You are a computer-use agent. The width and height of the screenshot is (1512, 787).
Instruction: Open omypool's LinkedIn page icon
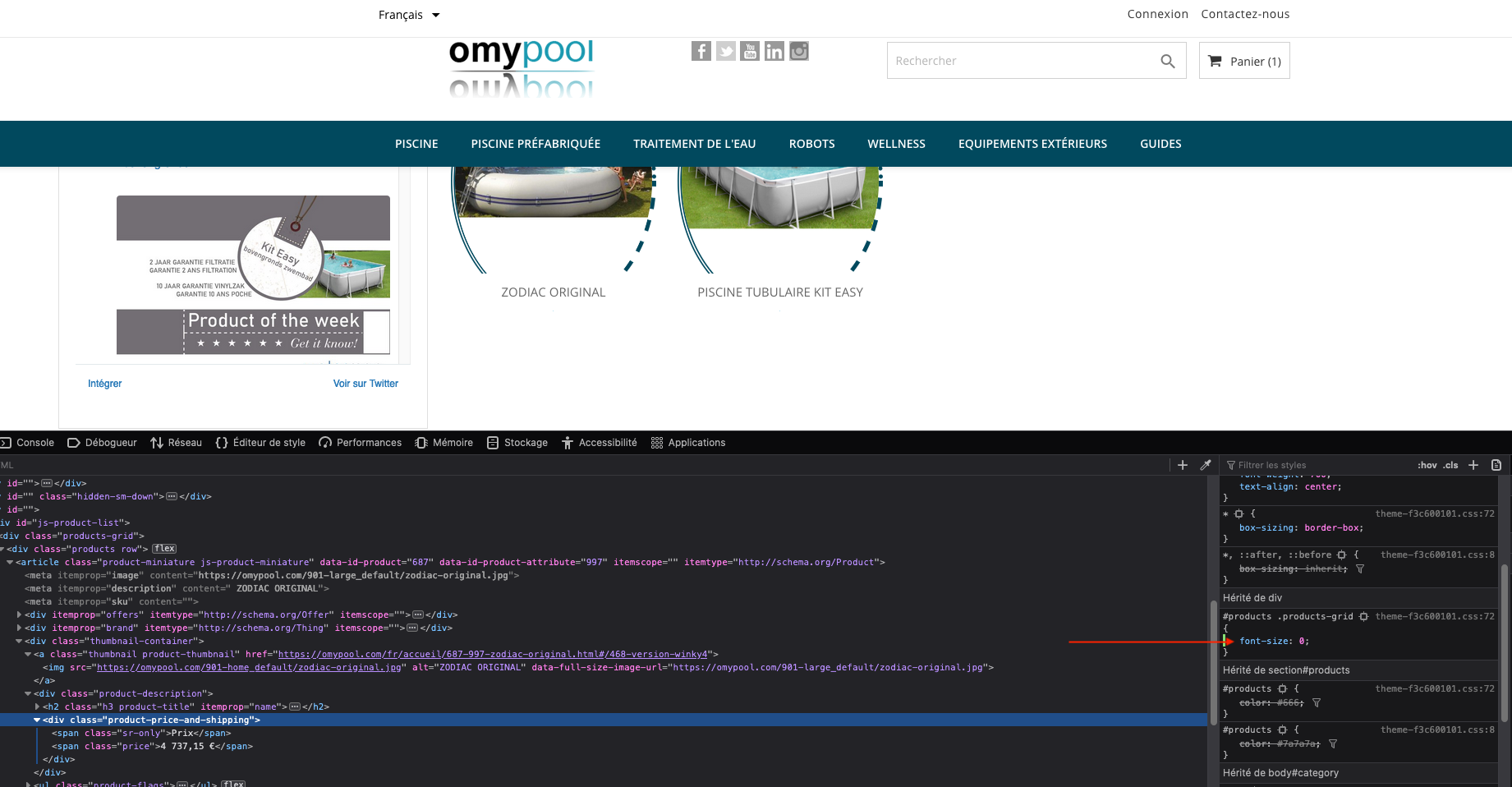(x=774, y=51)
